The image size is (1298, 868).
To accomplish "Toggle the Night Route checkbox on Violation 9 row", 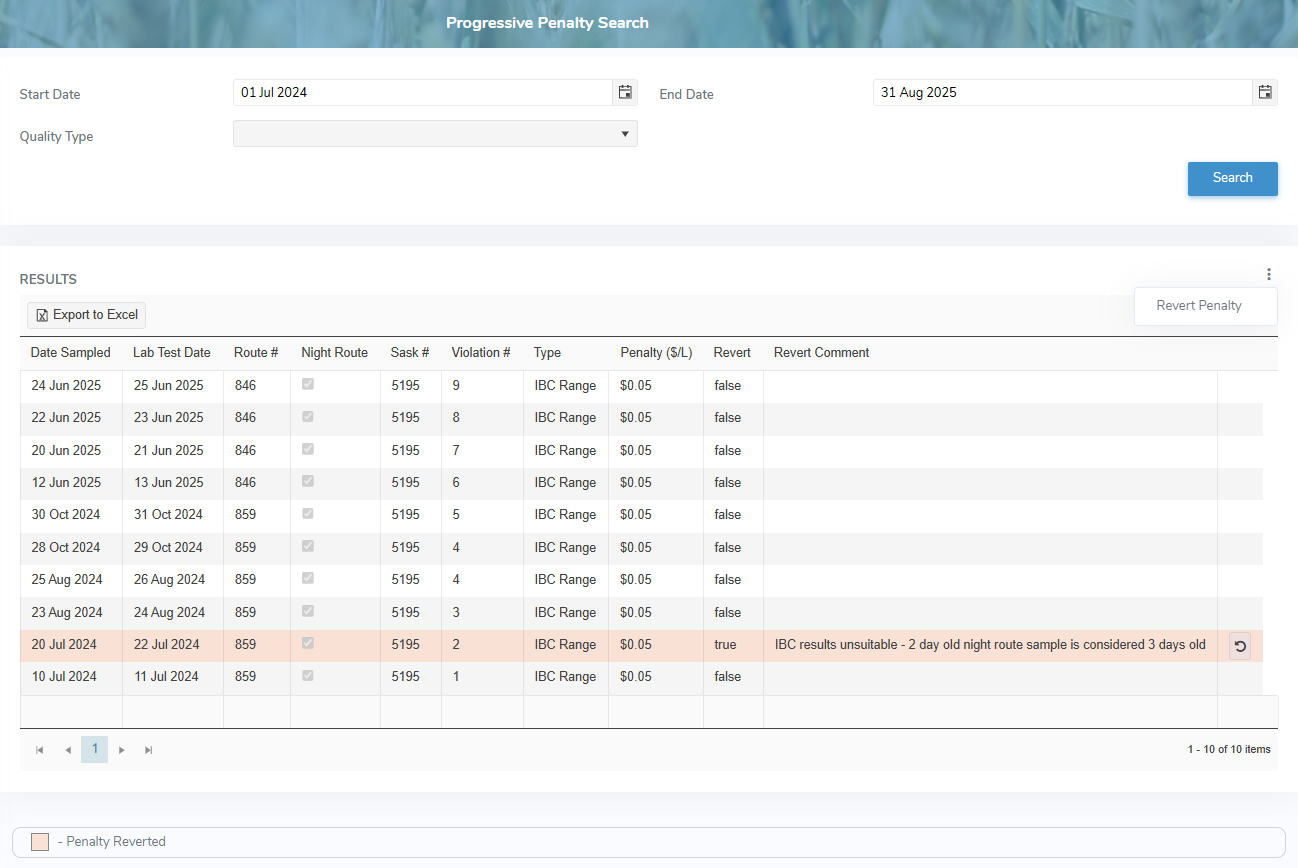I will pos(307,384).
